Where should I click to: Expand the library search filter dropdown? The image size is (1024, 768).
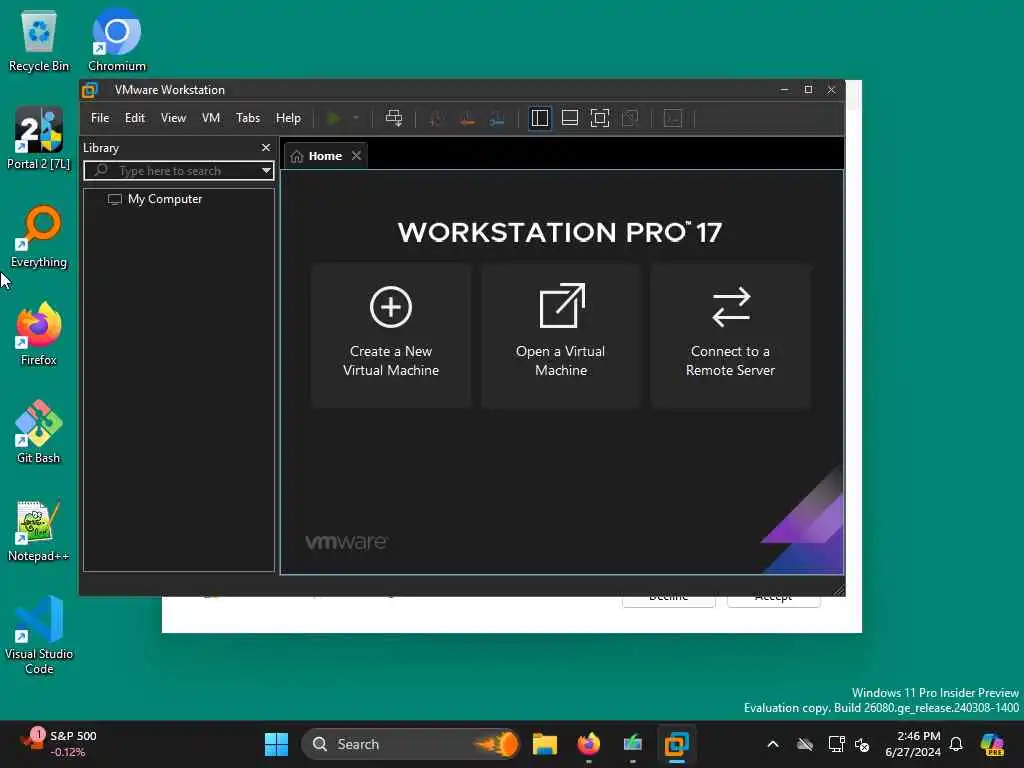click(x=266, y=170)
